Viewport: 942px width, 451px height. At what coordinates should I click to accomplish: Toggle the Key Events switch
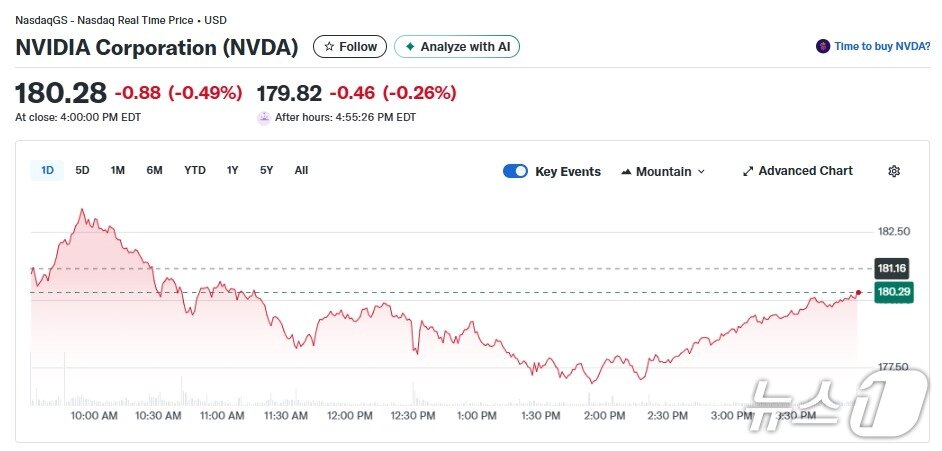point(515,171)
